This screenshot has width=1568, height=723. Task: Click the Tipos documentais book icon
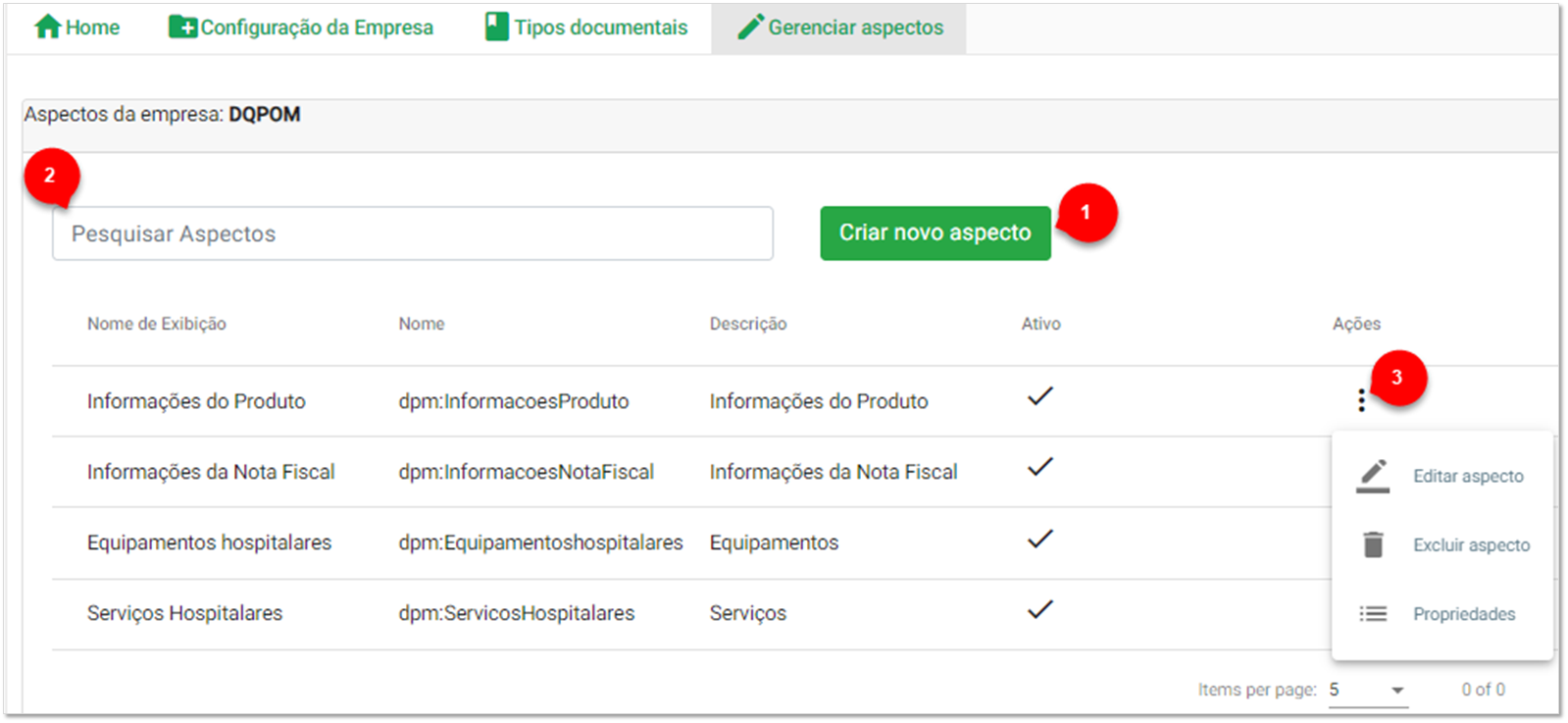[497, 26]
